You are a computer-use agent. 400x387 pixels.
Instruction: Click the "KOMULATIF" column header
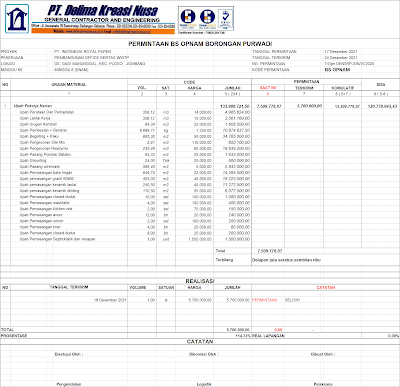click(x=342, y=88)
